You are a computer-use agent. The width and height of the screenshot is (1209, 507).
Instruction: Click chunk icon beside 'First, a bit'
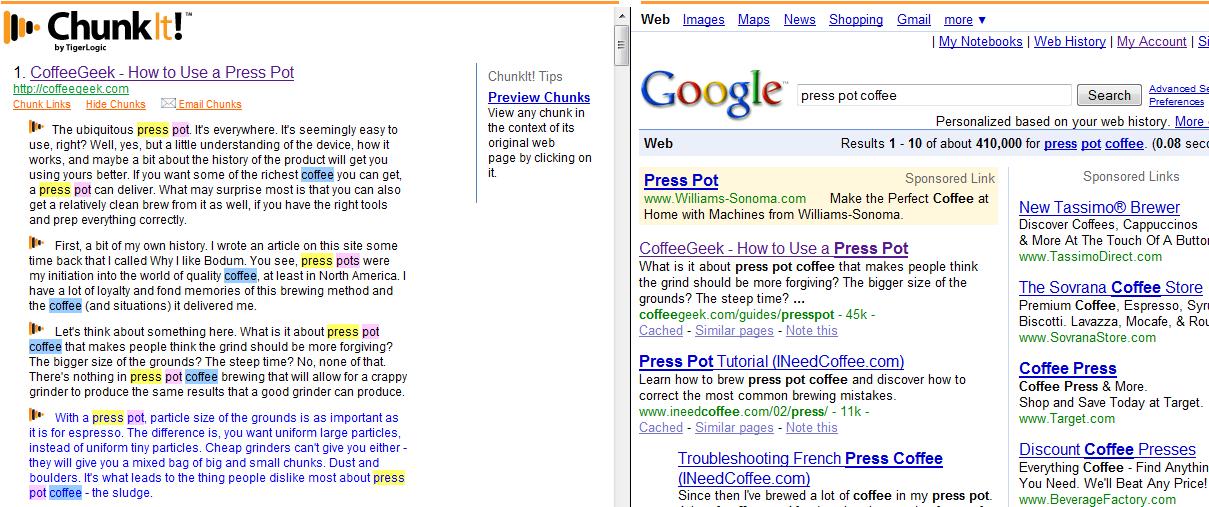pyautogui.click(x=36, y=243)
